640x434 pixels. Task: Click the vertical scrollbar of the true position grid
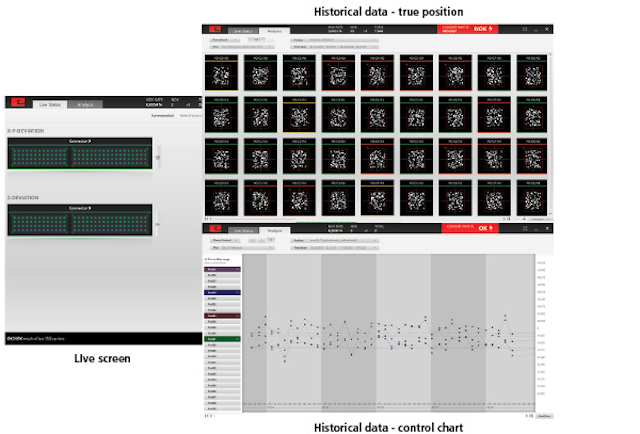tap(550, 134)
